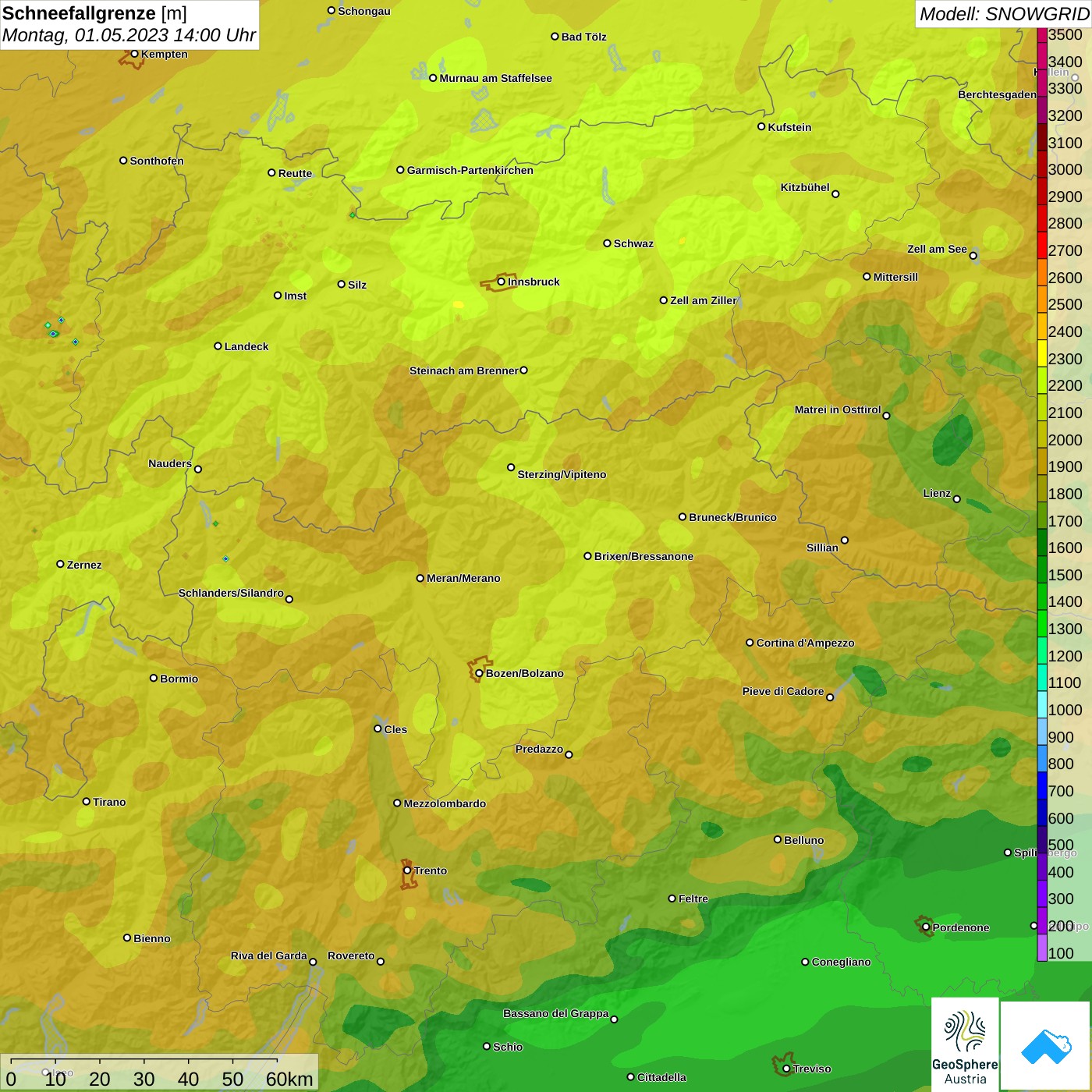Click the Treviso city marker

click(786, 1069)
